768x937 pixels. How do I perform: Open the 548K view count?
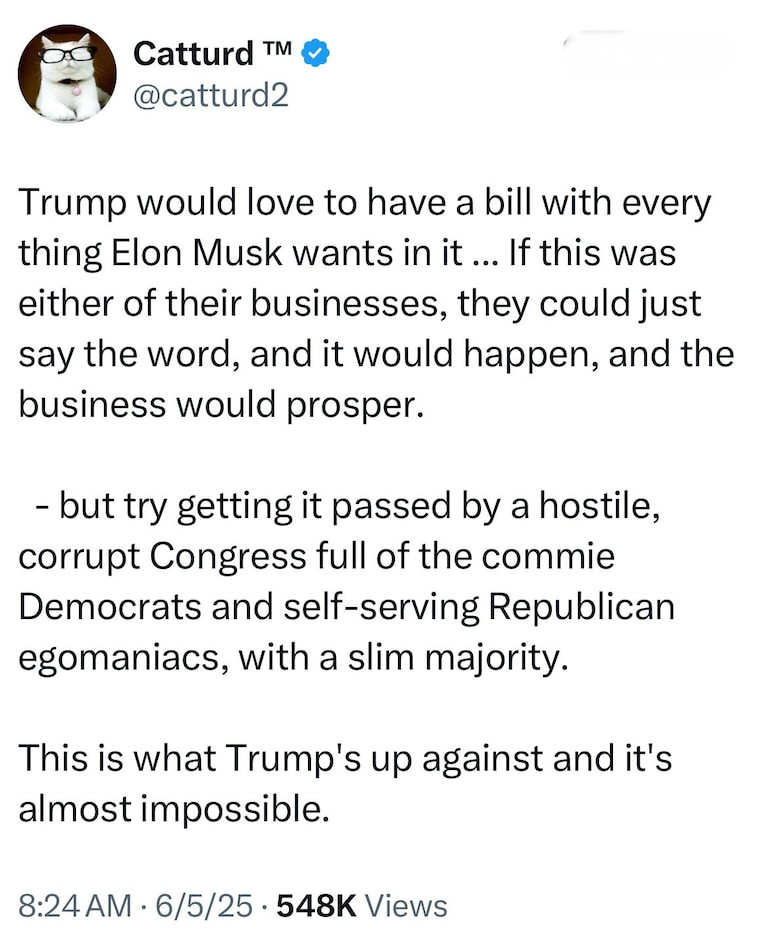click(316, 906)
